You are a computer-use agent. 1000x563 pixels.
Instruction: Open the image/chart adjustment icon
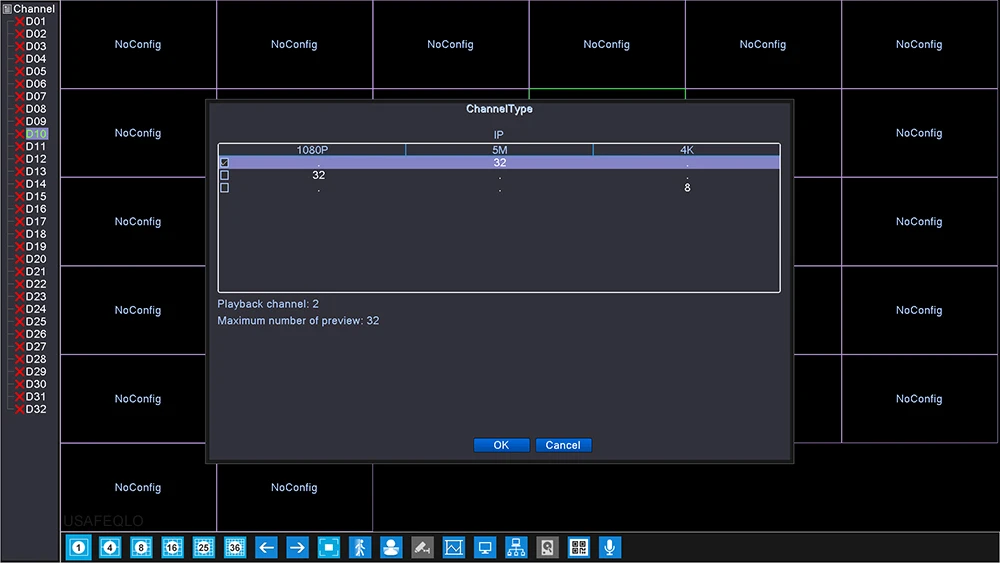click(x=453, y=547)
